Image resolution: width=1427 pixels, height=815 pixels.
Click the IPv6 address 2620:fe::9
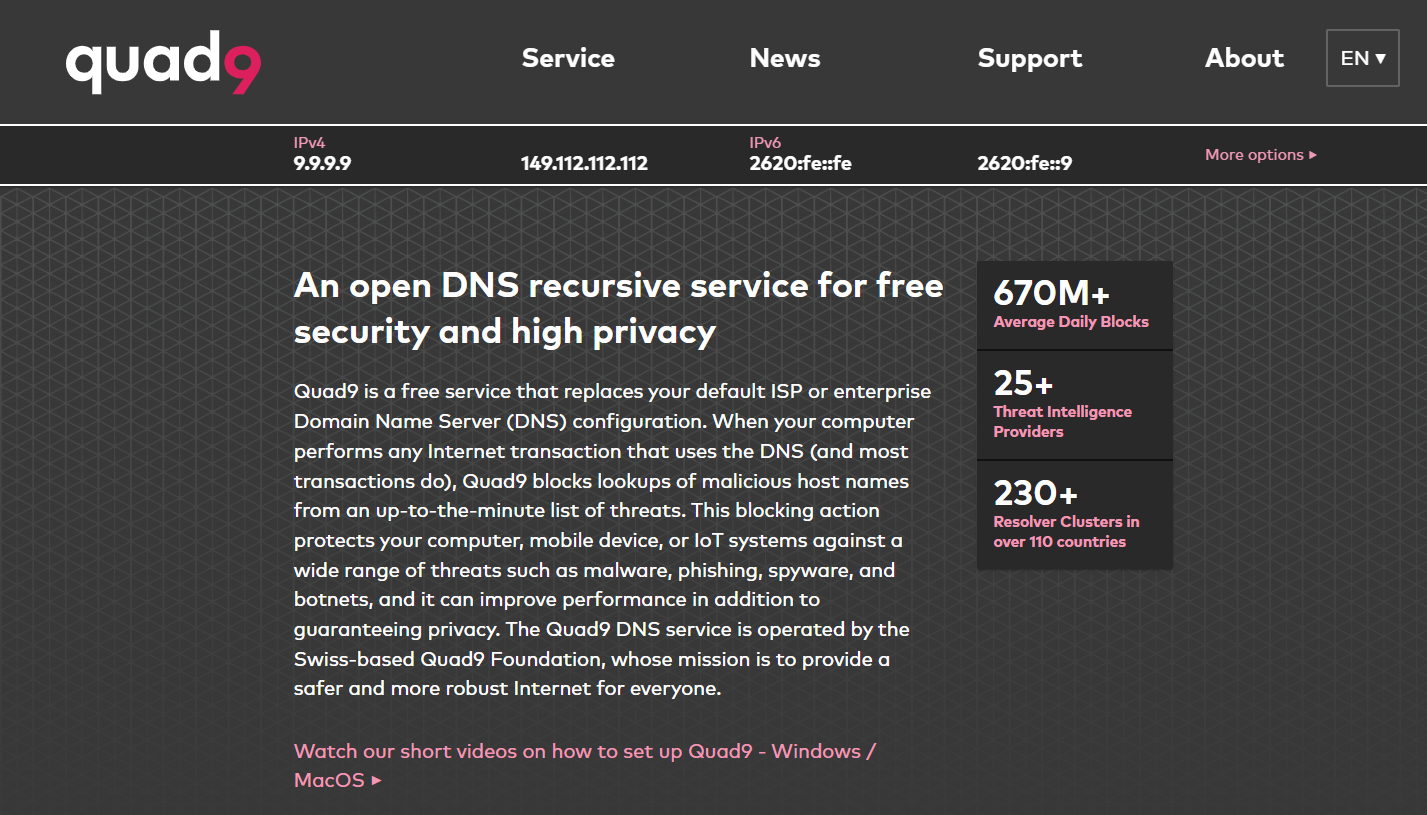(1025, 163)
